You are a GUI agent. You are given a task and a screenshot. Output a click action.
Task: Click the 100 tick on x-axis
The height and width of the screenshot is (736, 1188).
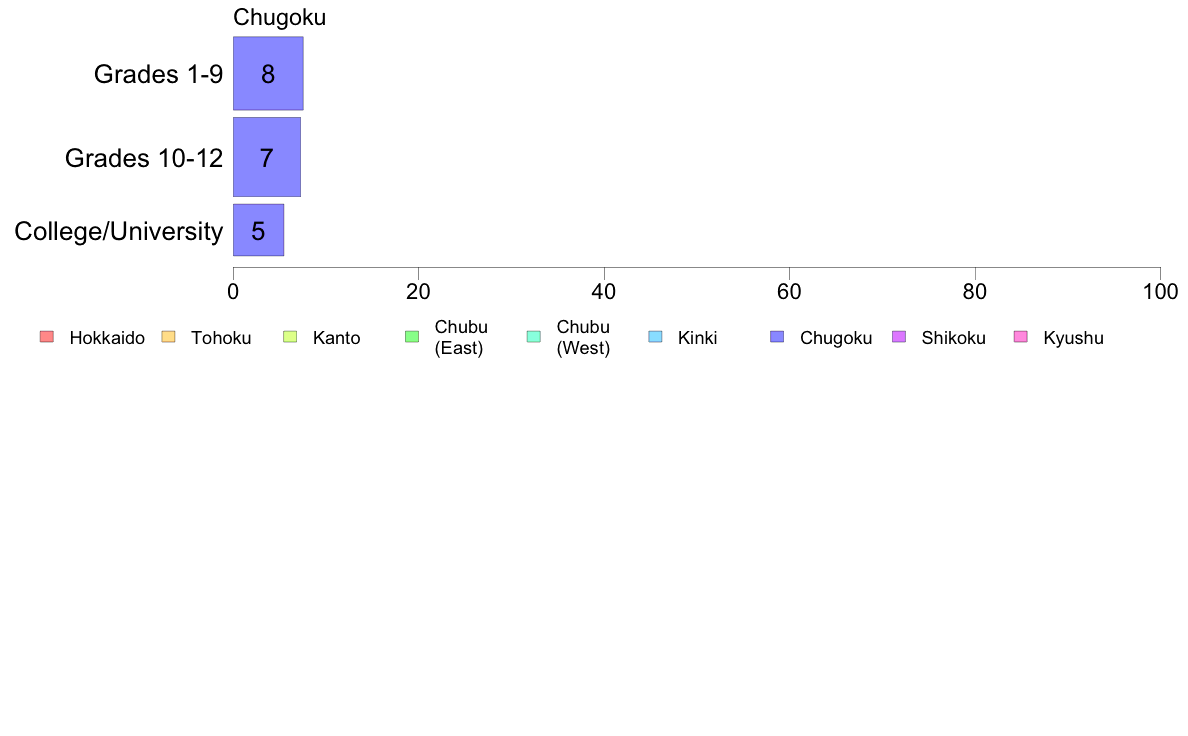pyautogui.click(x=1160, y=292)
